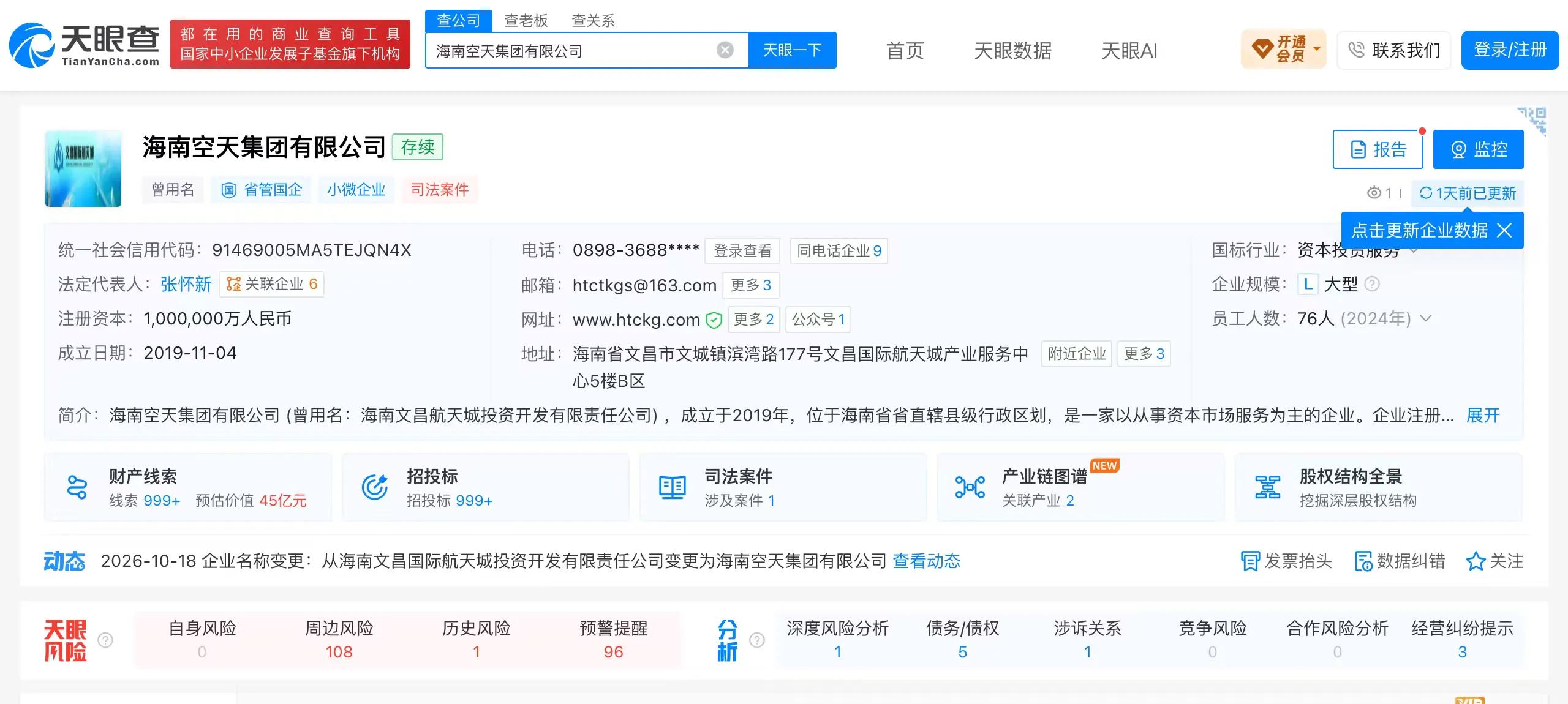
Task: Click the 查看动态 link
Action: pyautogui.click(x=927, y=561)
